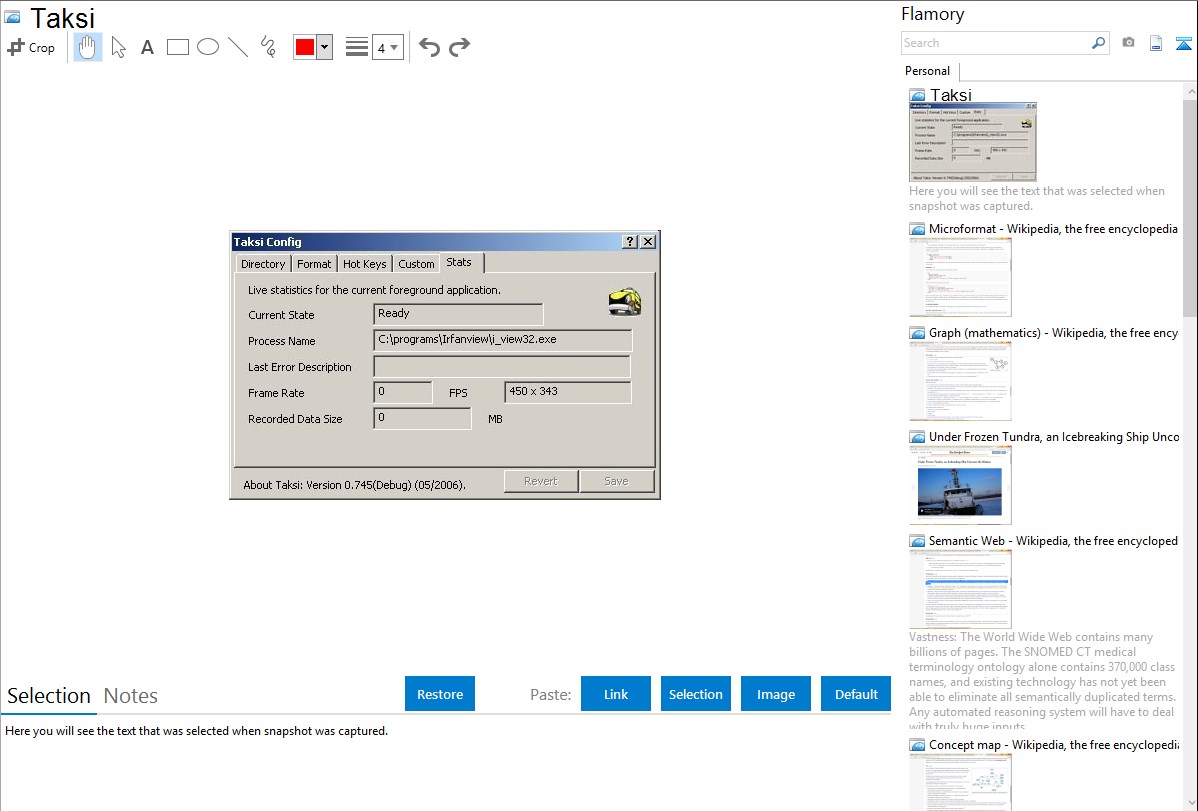Click the icon beside the Microformat title

pos(917,229)
